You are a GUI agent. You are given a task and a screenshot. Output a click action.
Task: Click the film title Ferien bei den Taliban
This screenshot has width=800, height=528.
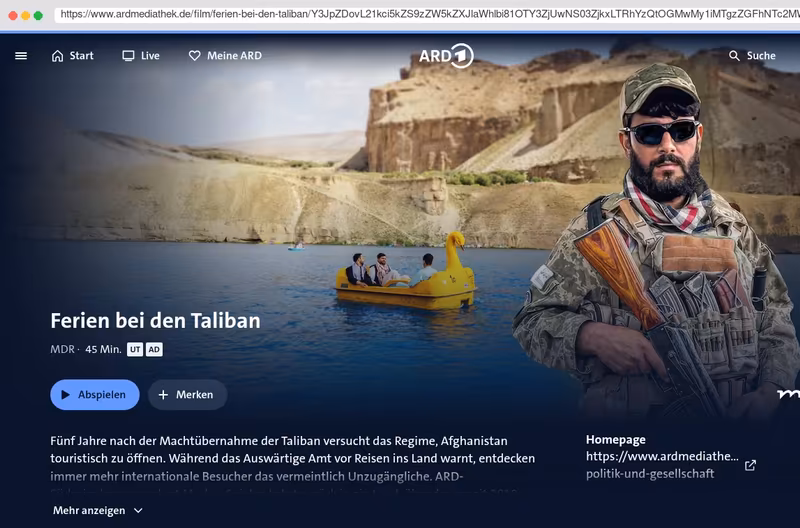coord(156,321)
